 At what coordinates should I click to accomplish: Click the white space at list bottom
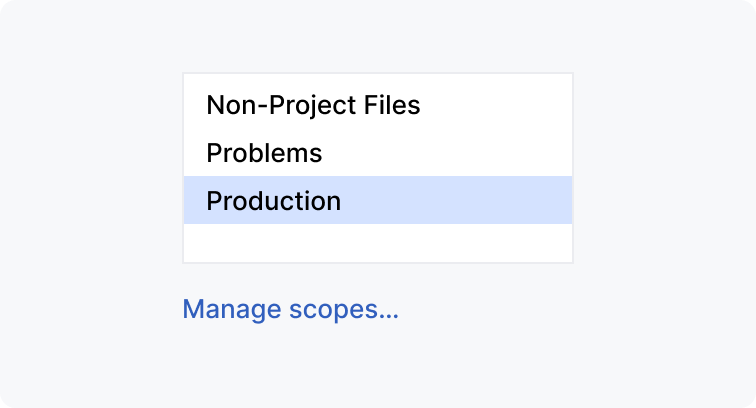coord(377,244)
